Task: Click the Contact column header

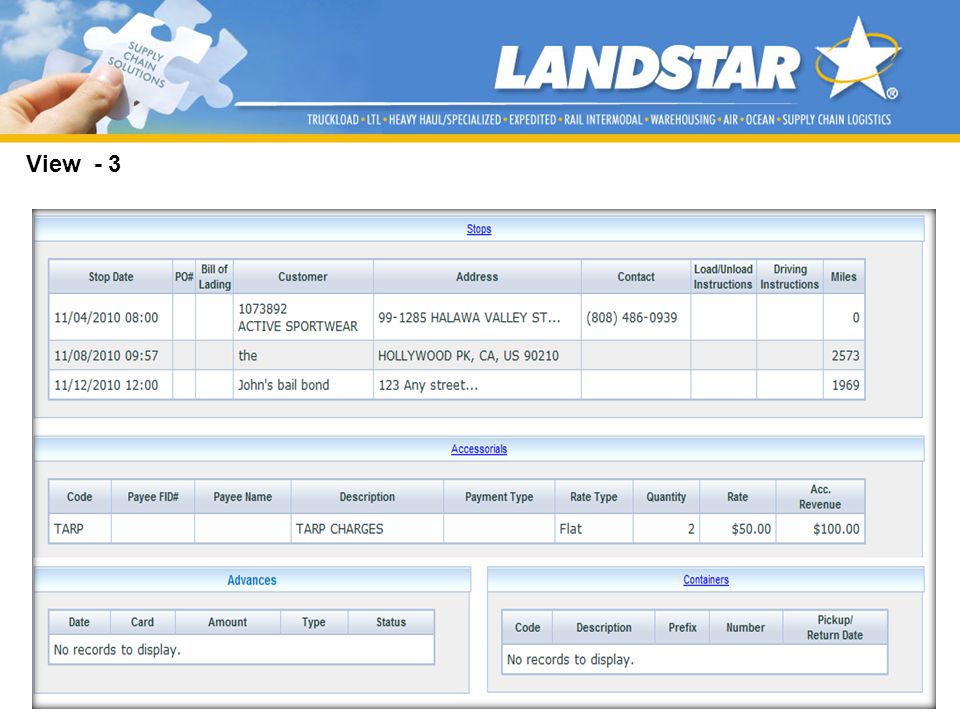Action: coord(636,277)
